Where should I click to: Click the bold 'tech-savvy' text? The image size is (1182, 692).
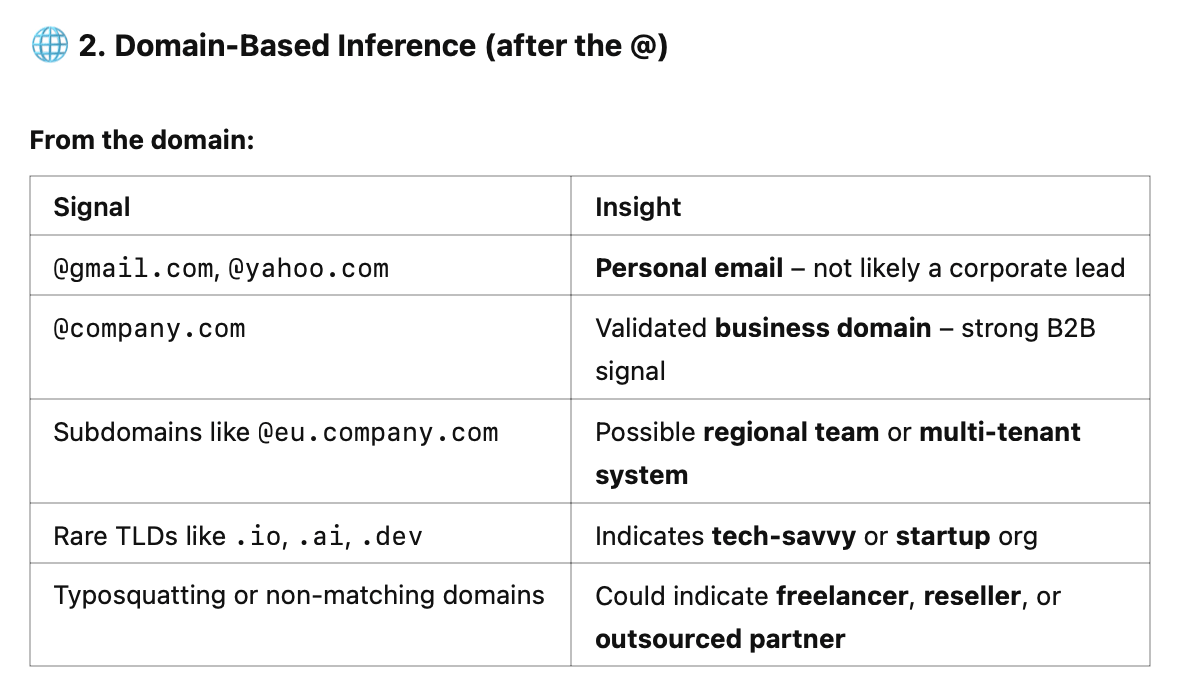[783, 537]
